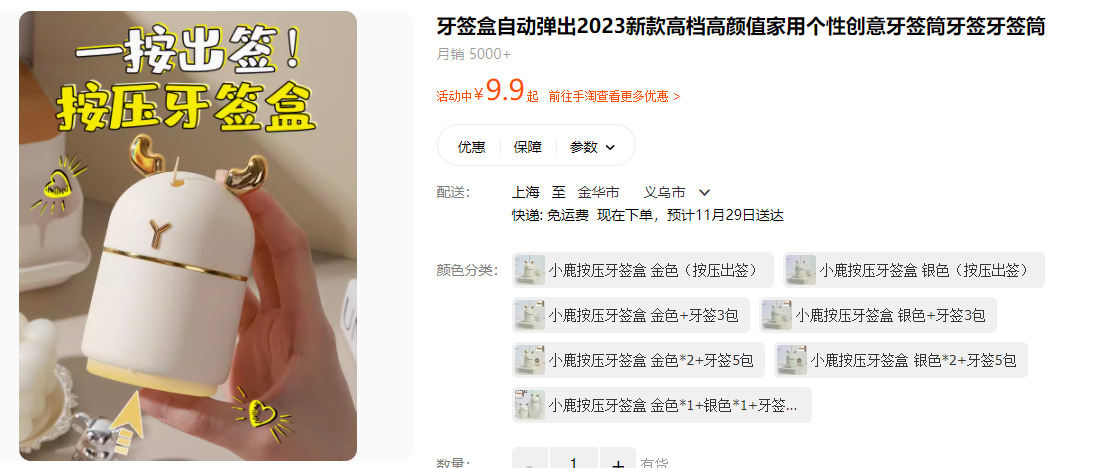
Task: Open the 优惠 tab
Action: [471, 147]
